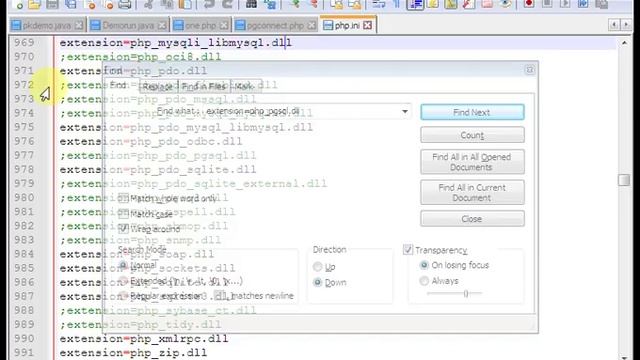Viewport: 640px width, 360px height.
Task: Close the php.ini tab with its X
Action: tap(367, 25)
